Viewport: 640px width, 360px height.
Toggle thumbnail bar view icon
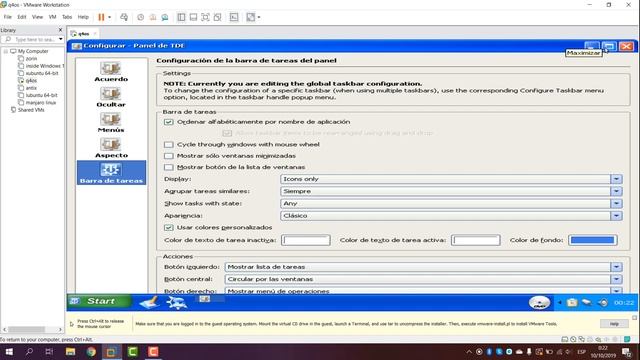[193, 17]
